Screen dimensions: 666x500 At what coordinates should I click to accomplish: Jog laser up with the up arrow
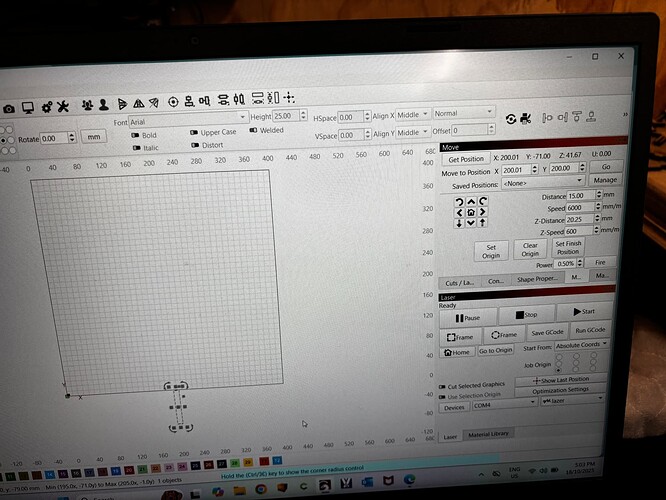click(471, 201)
